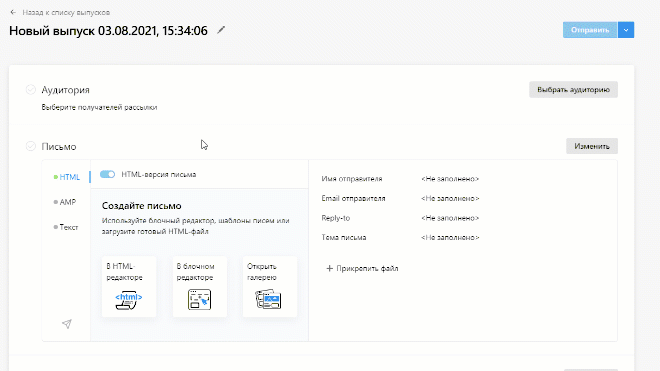Click the plus icon next to Прикрепить файл
The height and width of the screenshot is (371, 660).
330,268
